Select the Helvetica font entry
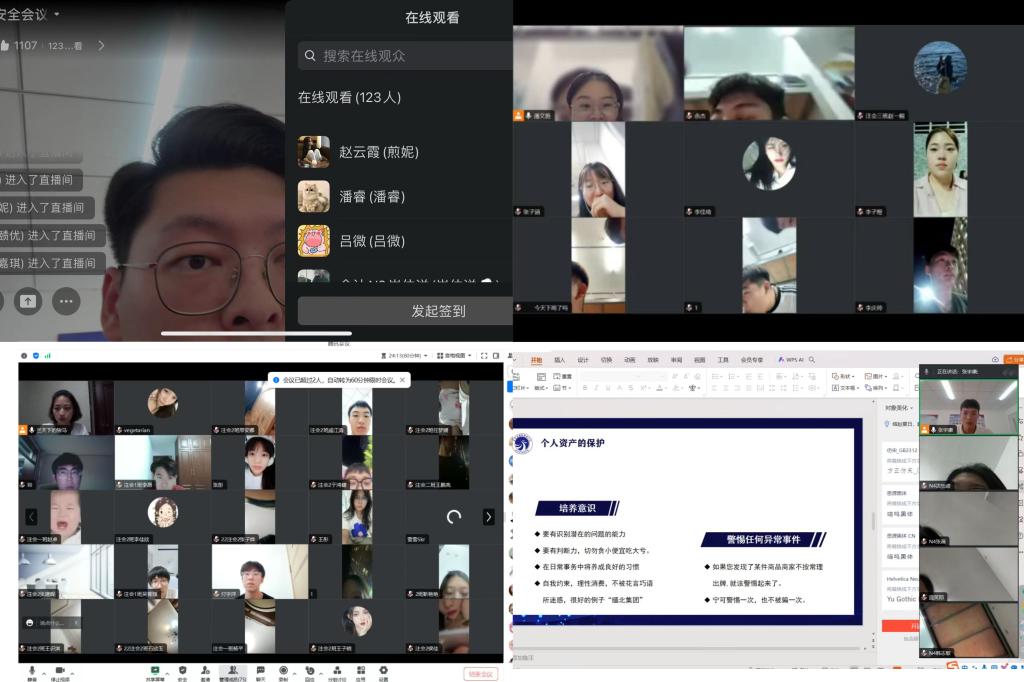The width and height of the screenshot is (1024, 682). point(902,579)
